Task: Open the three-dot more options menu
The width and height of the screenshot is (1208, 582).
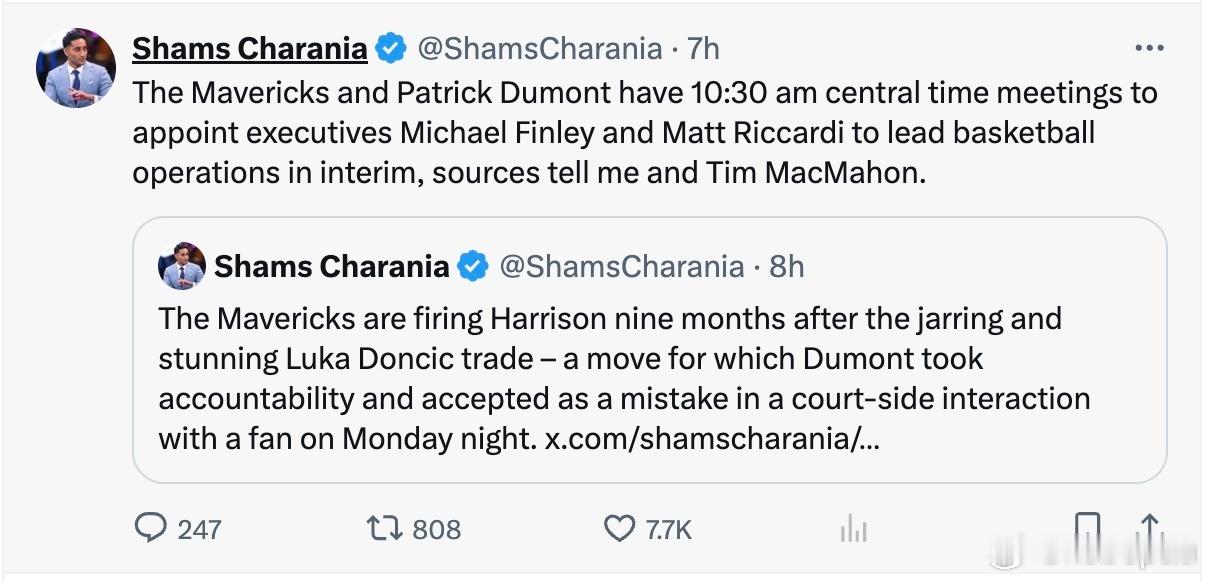Action: pos(1150,48)
